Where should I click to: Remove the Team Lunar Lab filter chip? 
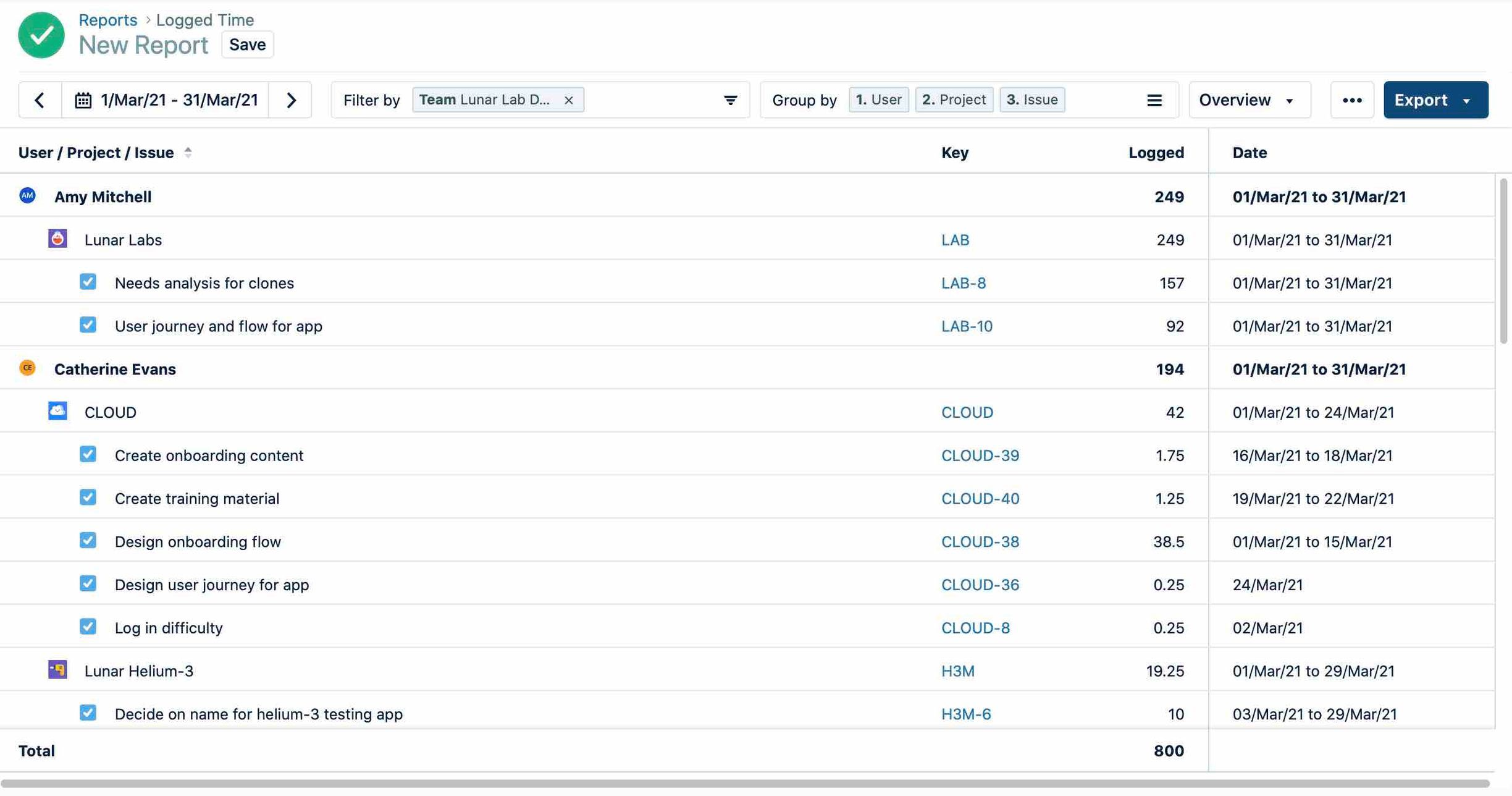(x=569, y=99)
